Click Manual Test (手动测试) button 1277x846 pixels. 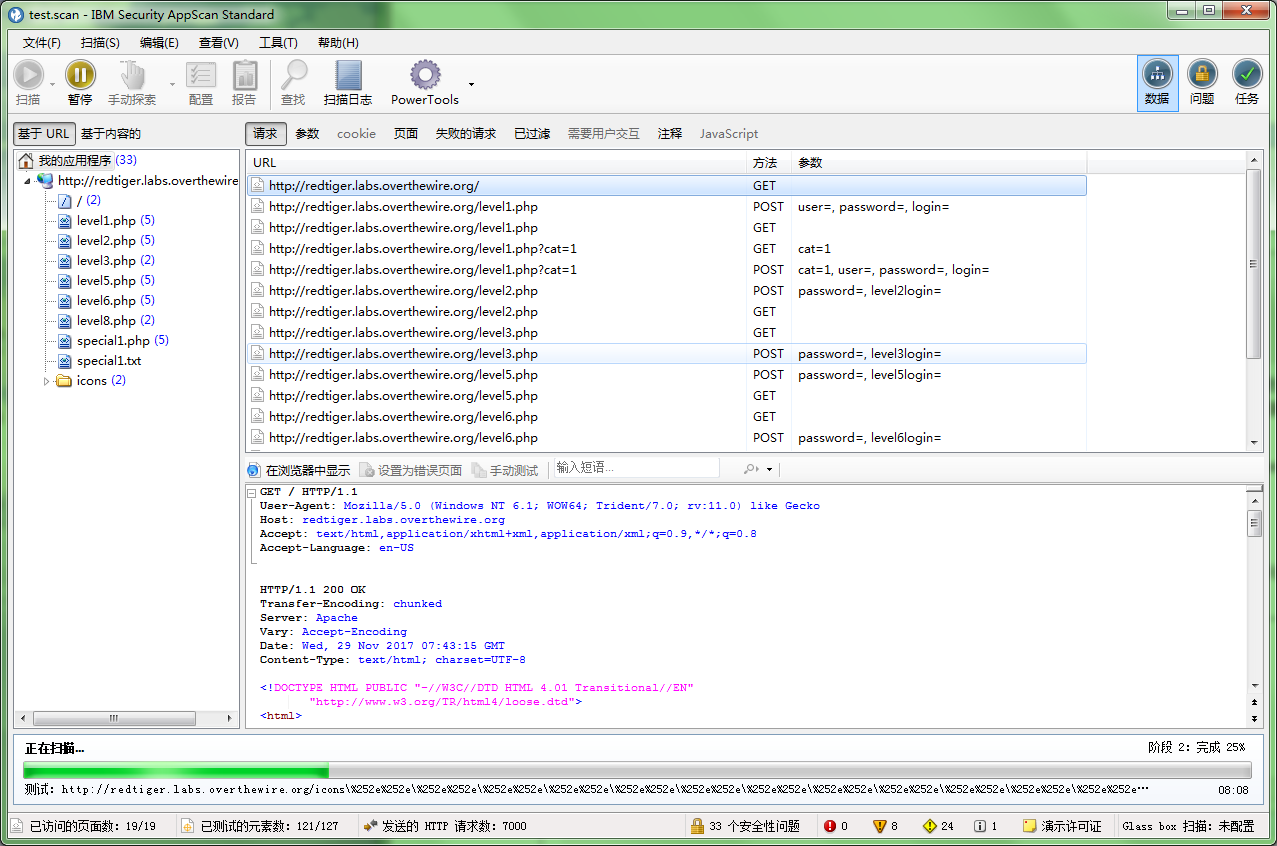tap(505, 470)
